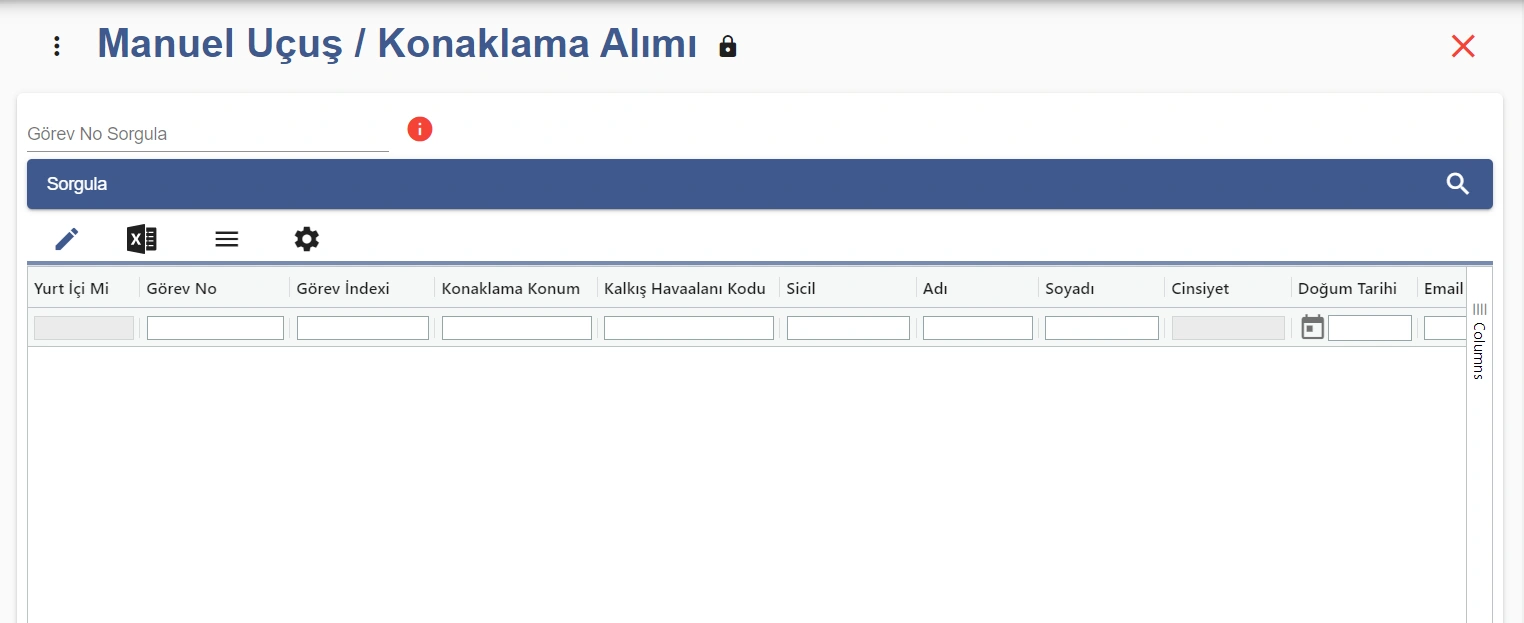Sort by Doğum Tarihi column header
The height and width of the screenshot is (623, 1524).
click(1347, 289)
